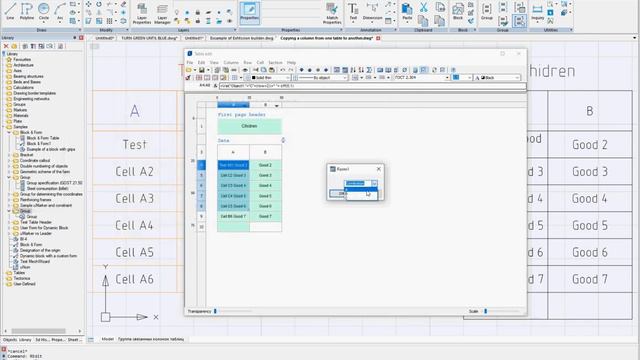Image resolution: width=640 pixels, height=360 pixels.
Task: Click the Move tool in Modify panel
Action: pos(88,4)
